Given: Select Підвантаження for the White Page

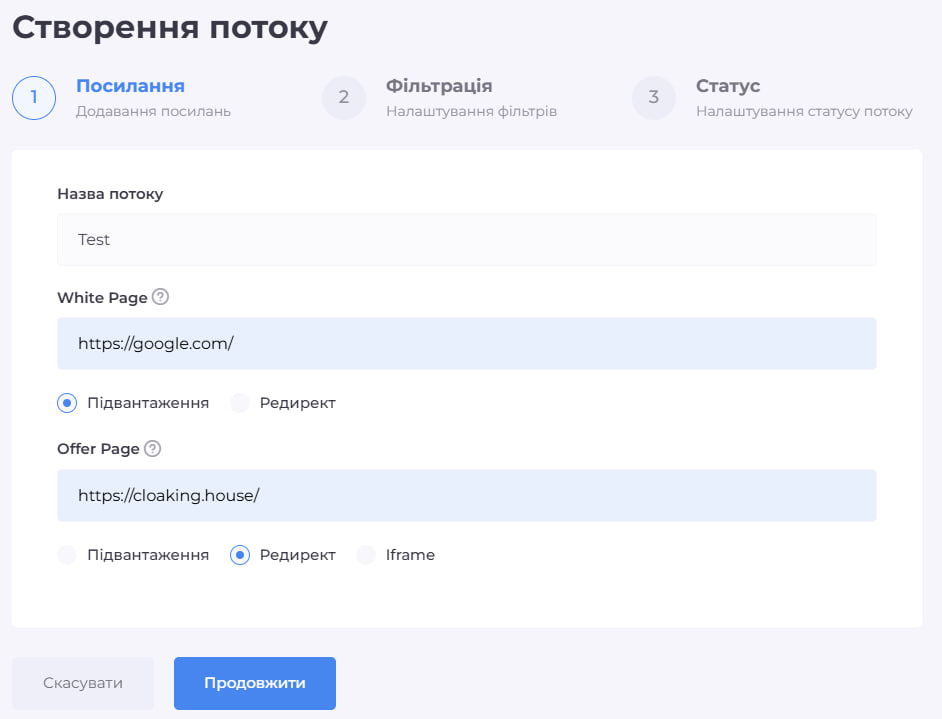Looking at the screenshot, I should [x=66, y=402].
